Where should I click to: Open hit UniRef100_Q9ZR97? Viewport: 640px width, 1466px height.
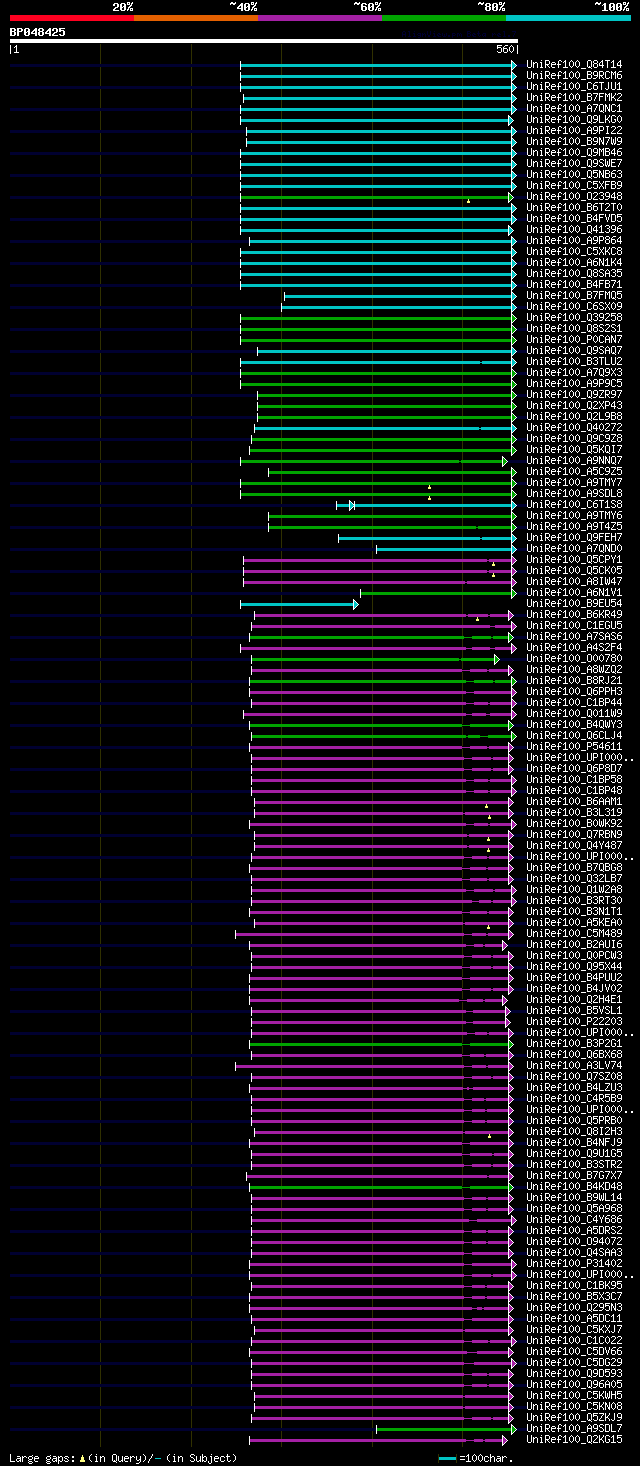point(574,394)
